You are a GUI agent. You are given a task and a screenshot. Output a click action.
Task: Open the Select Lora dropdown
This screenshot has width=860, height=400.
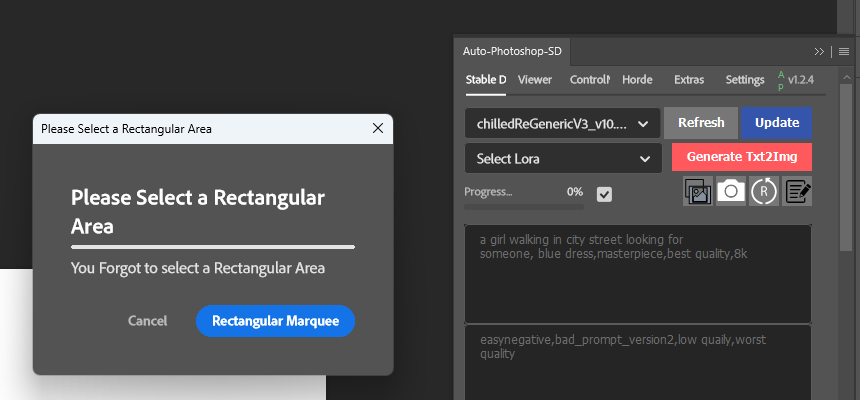[x=563, y=159]
